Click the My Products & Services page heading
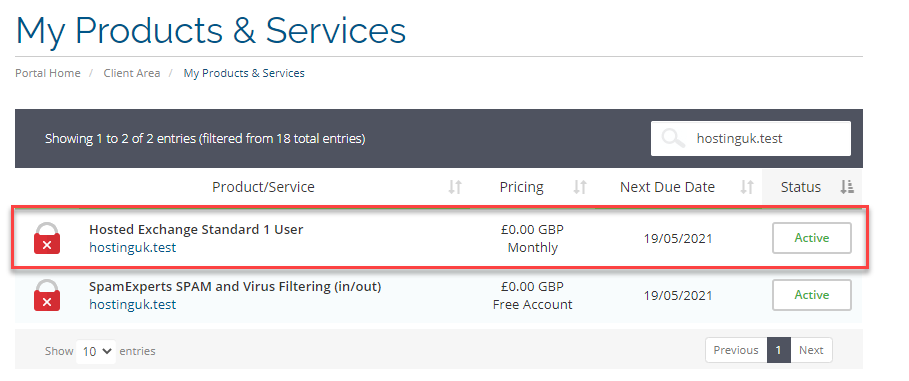The width and height of the screenshot is (909, 381). [x=211, y=30]
